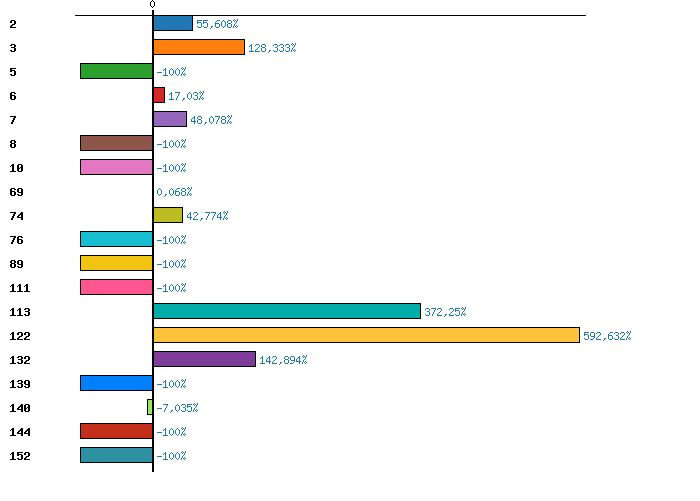Select the tiny green bar for row 140
Image resolution: width=700 pixels, height=501 pixels.
click(x=150, y=407)
